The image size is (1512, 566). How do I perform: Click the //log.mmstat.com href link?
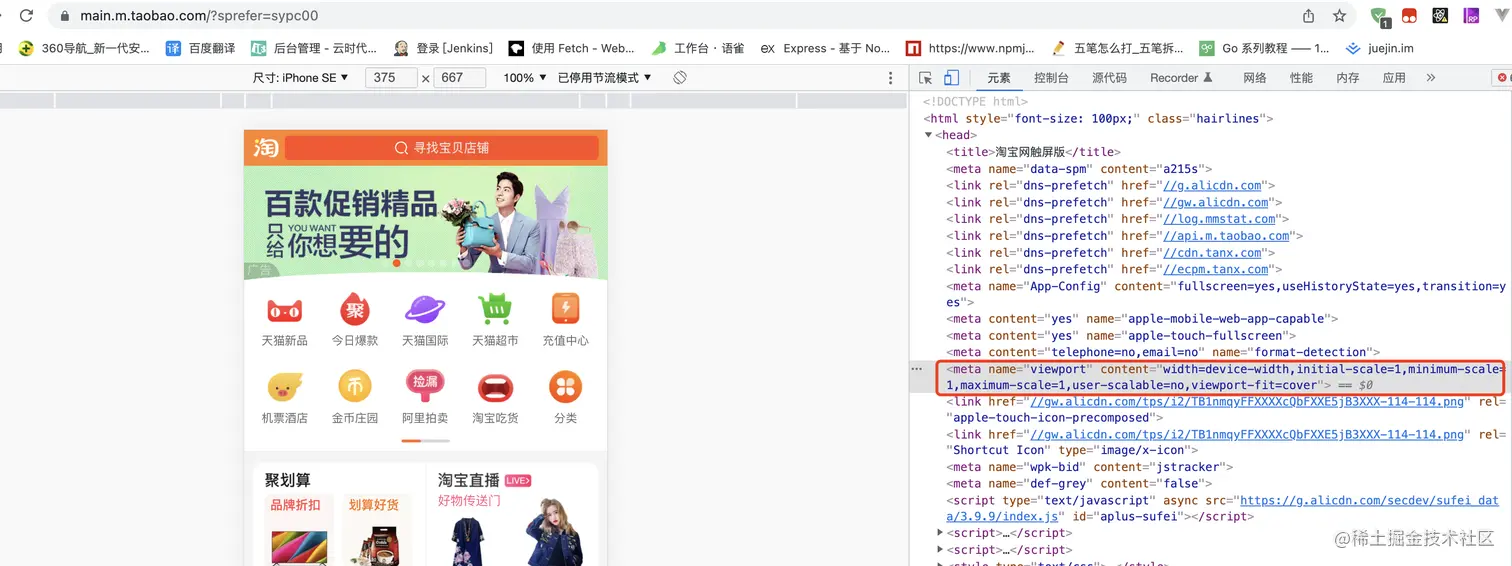pyautogui.click(x=1219, y=219)
